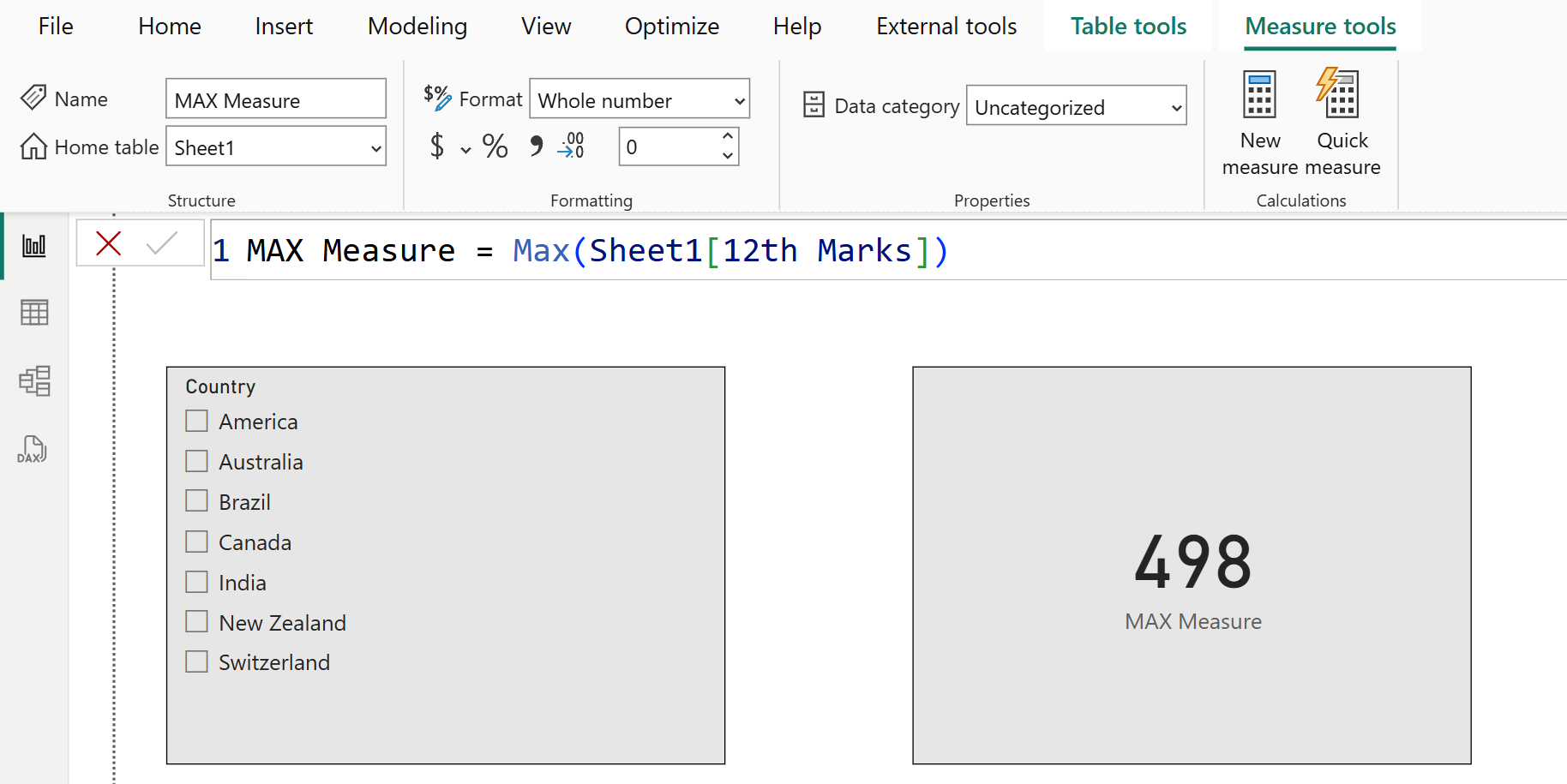The width and height of the screenshot is (1567, 784).
Task: Expand the Format dropdown showing Whole number
Action: [739, 101]
